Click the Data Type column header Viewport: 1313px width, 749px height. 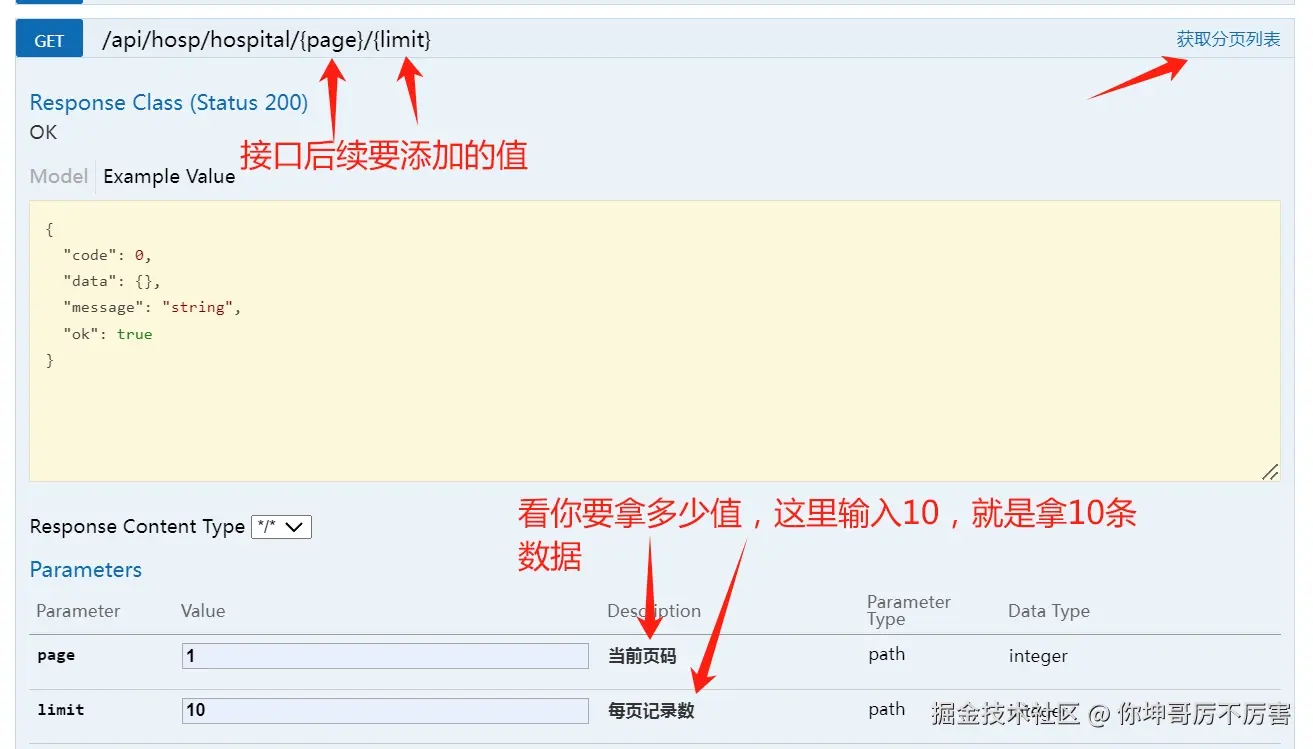(1048, 611)
